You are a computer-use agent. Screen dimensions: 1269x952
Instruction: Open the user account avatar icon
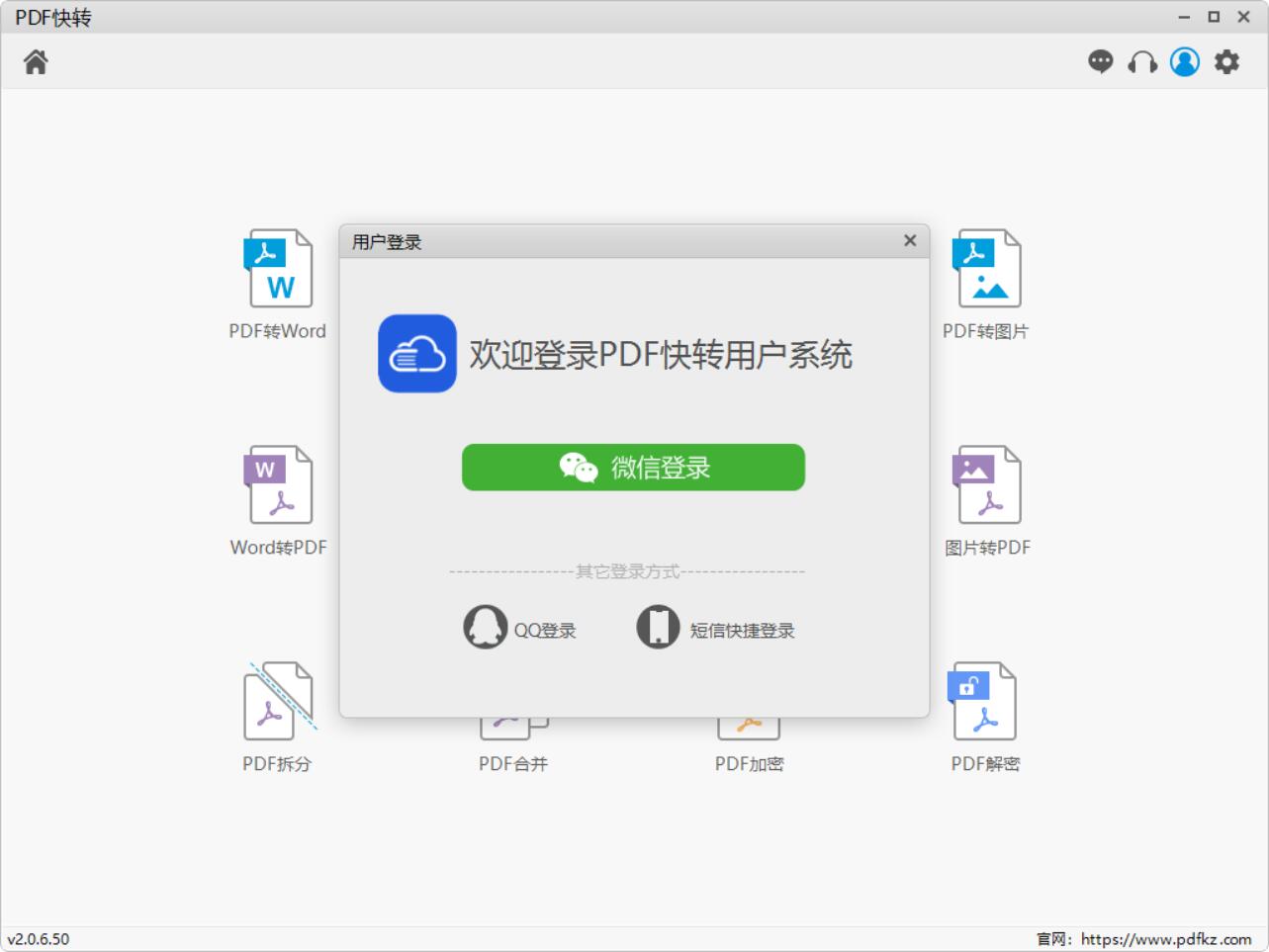1185,62
